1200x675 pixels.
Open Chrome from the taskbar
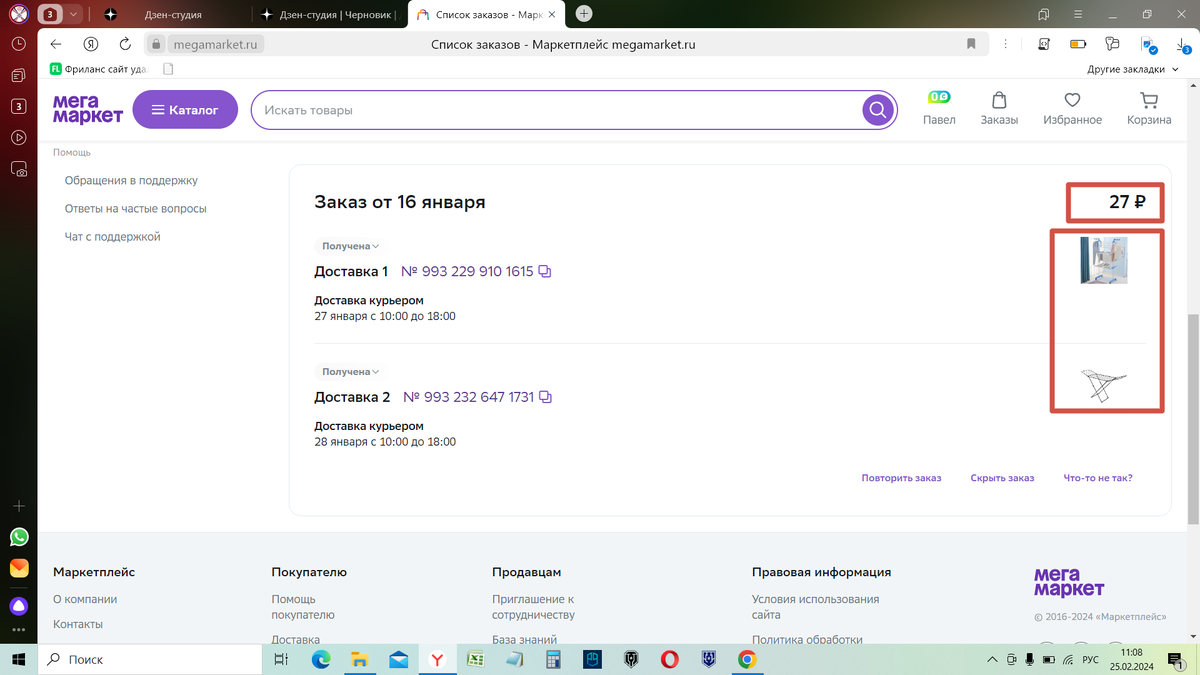[x=747, y=659]
